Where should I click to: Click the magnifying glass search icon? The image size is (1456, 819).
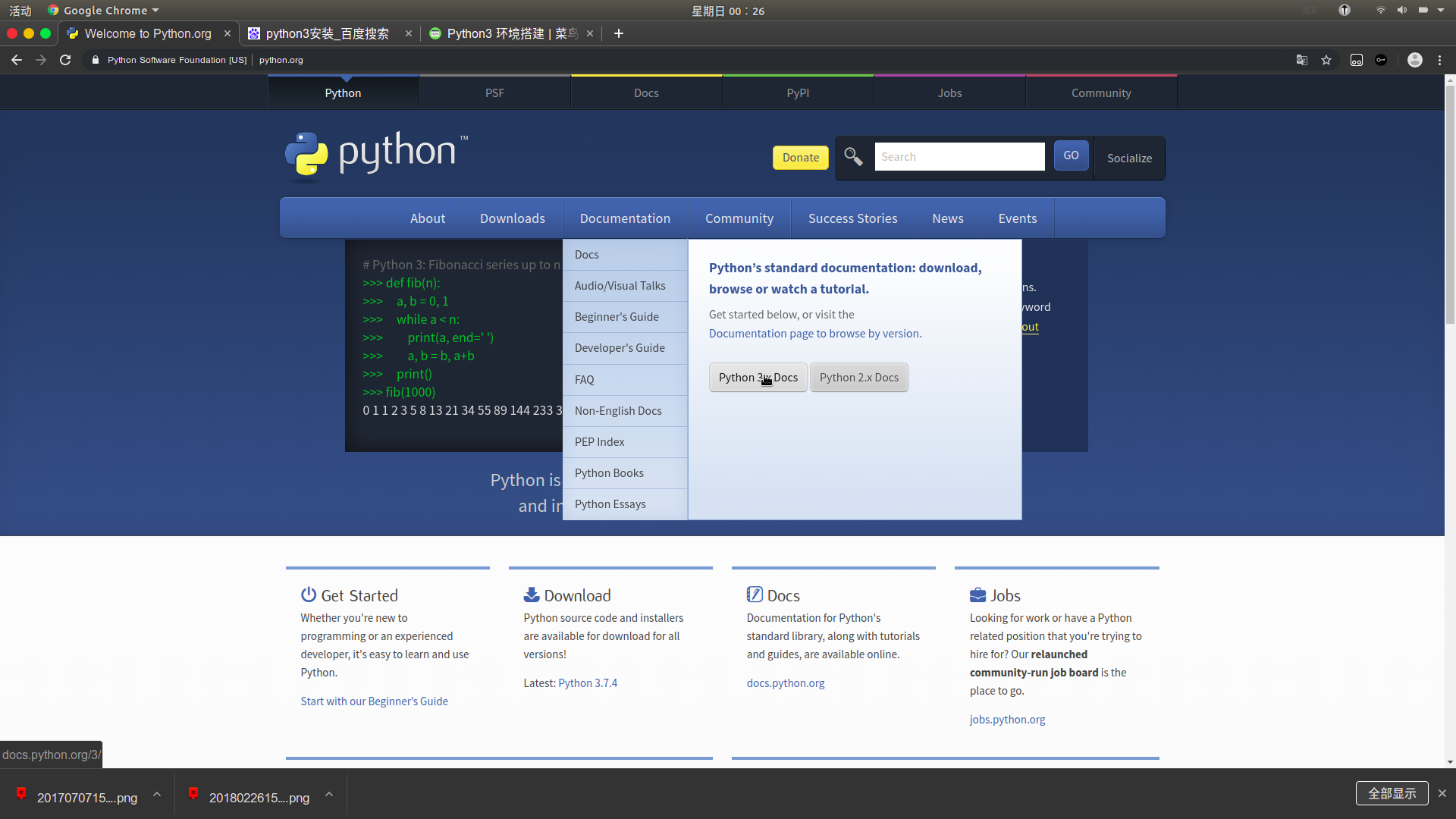pyautogui.click(x=853, y=156)
